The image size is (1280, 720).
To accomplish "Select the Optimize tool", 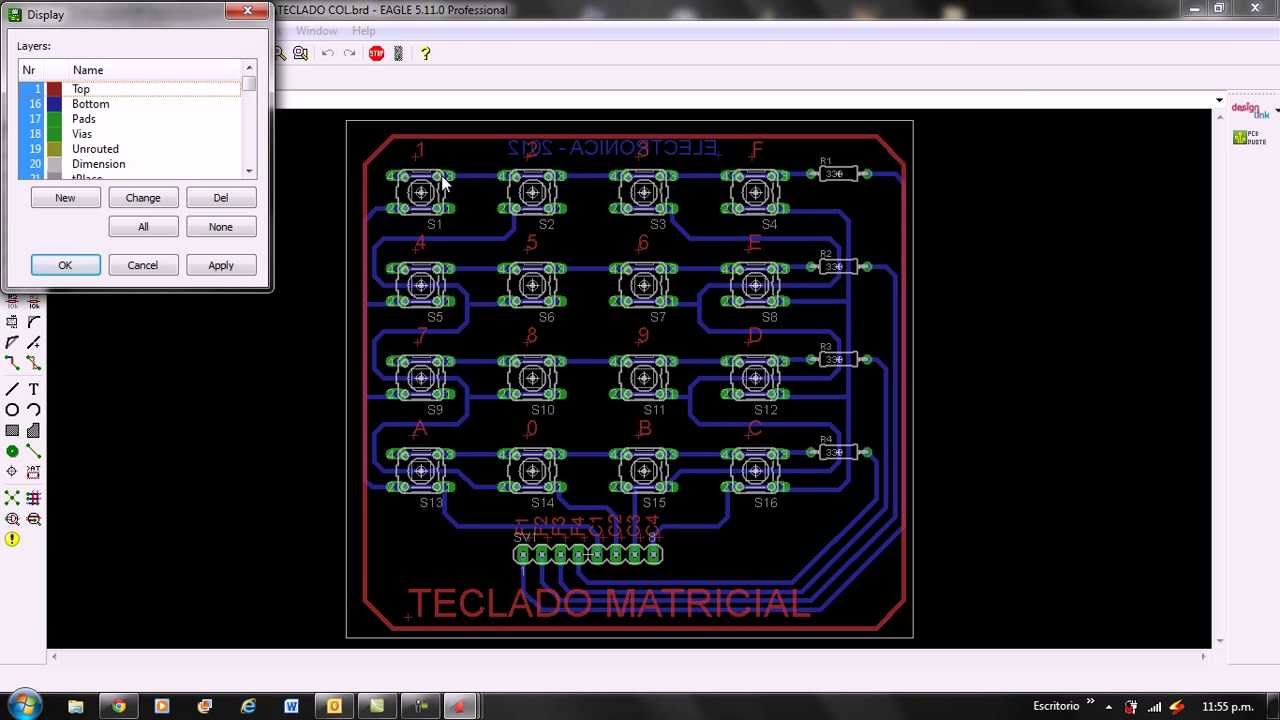I will coord(34,342).
